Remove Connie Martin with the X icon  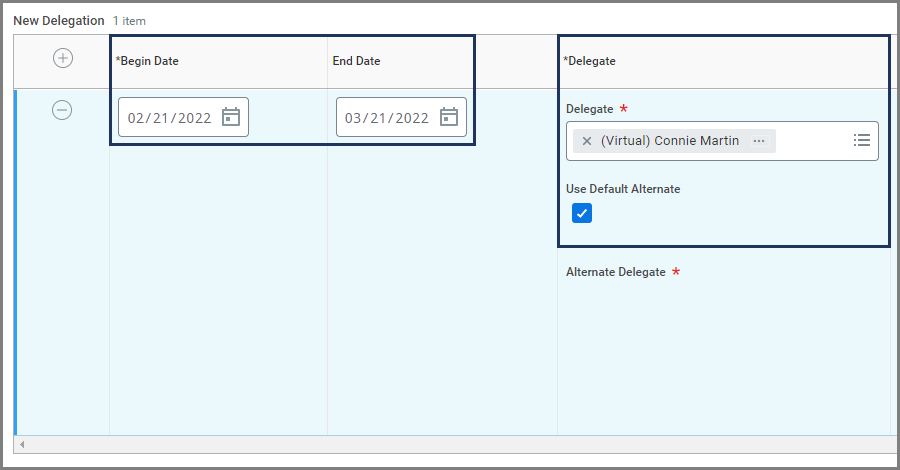click(x=587, y=141)
